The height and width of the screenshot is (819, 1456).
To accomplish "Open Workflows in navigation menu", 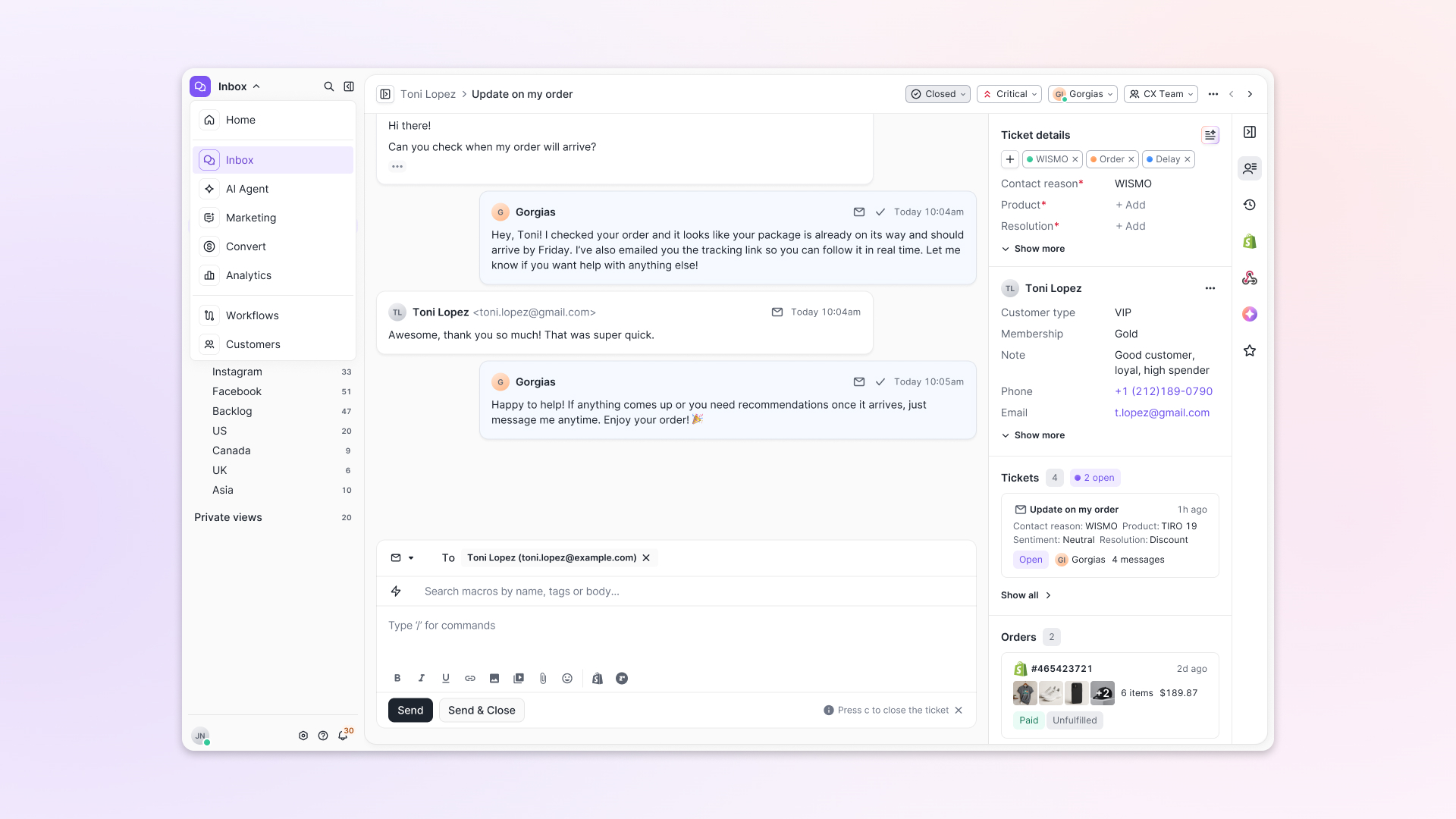I will [x=273, y=315].
